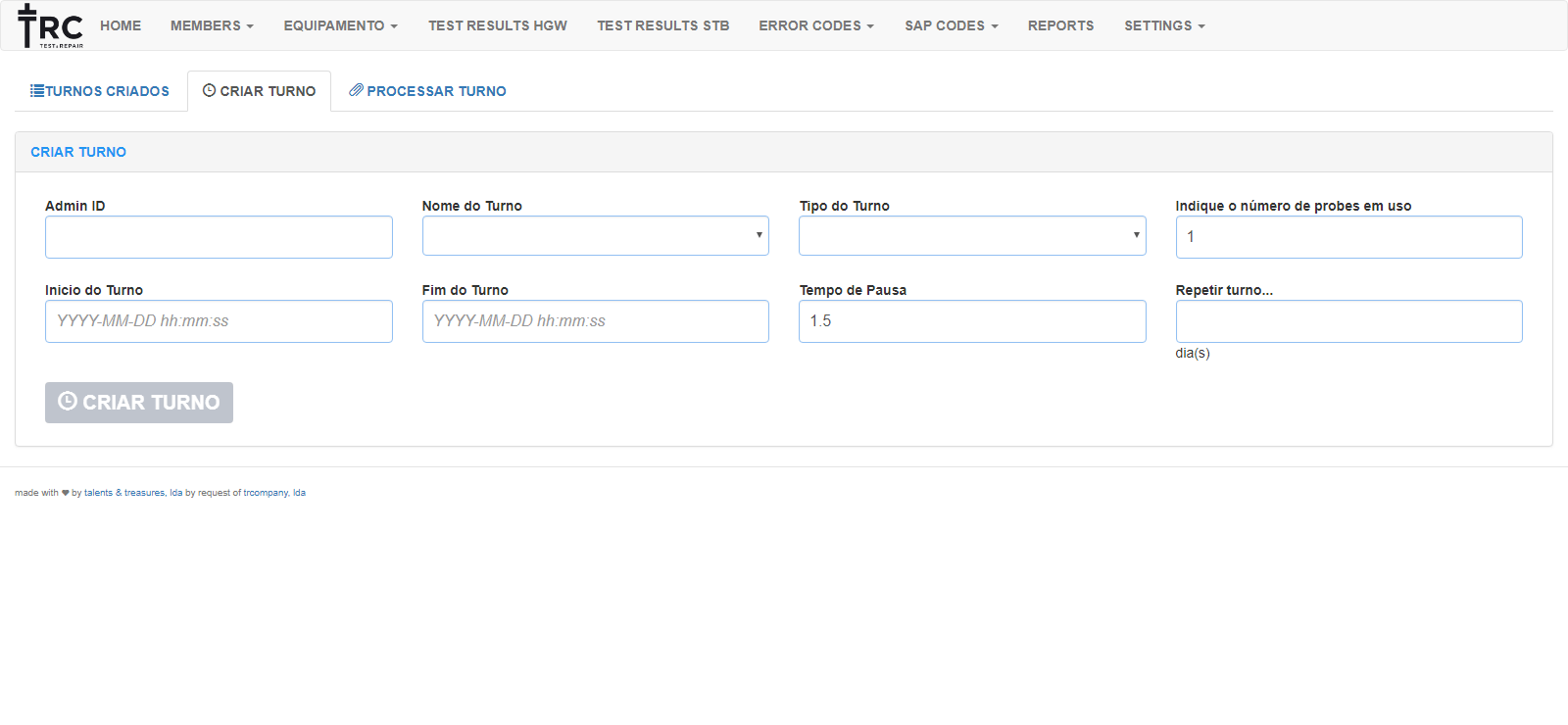The height and width of the screenshot is (725, 1568).
Task: Open Test Results HGW page
Action: 497,25
